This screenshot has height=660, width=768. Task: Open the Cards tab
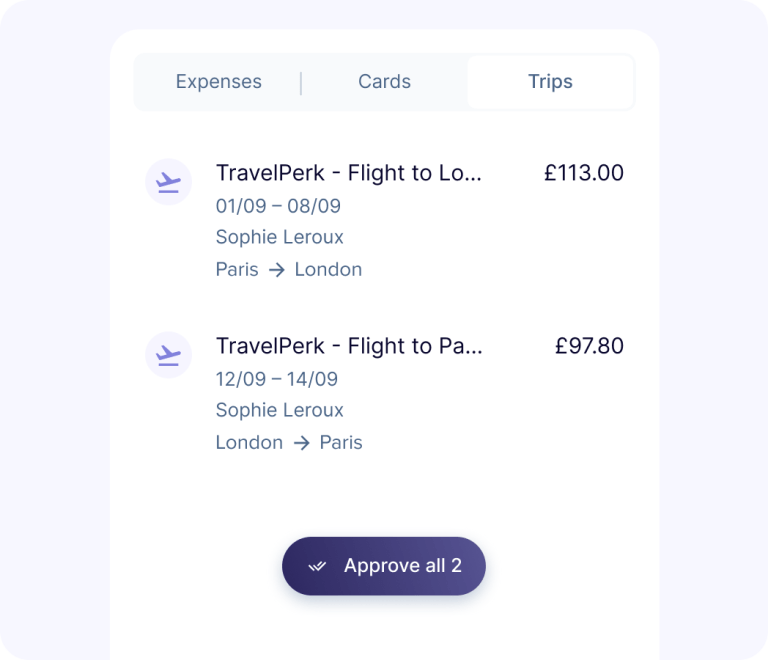point(384,82)
